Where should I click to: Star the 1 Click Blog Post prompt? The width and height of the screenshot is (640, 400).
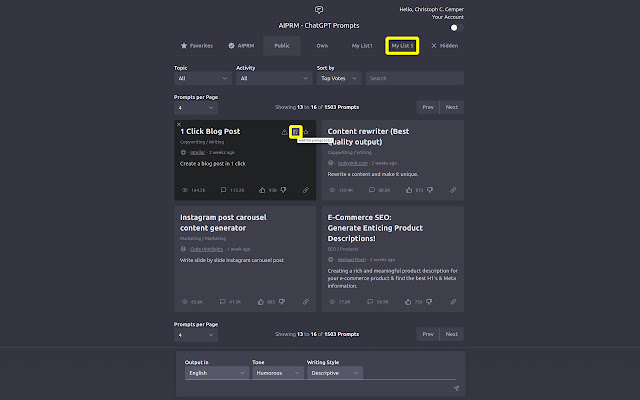click(306, 132)
